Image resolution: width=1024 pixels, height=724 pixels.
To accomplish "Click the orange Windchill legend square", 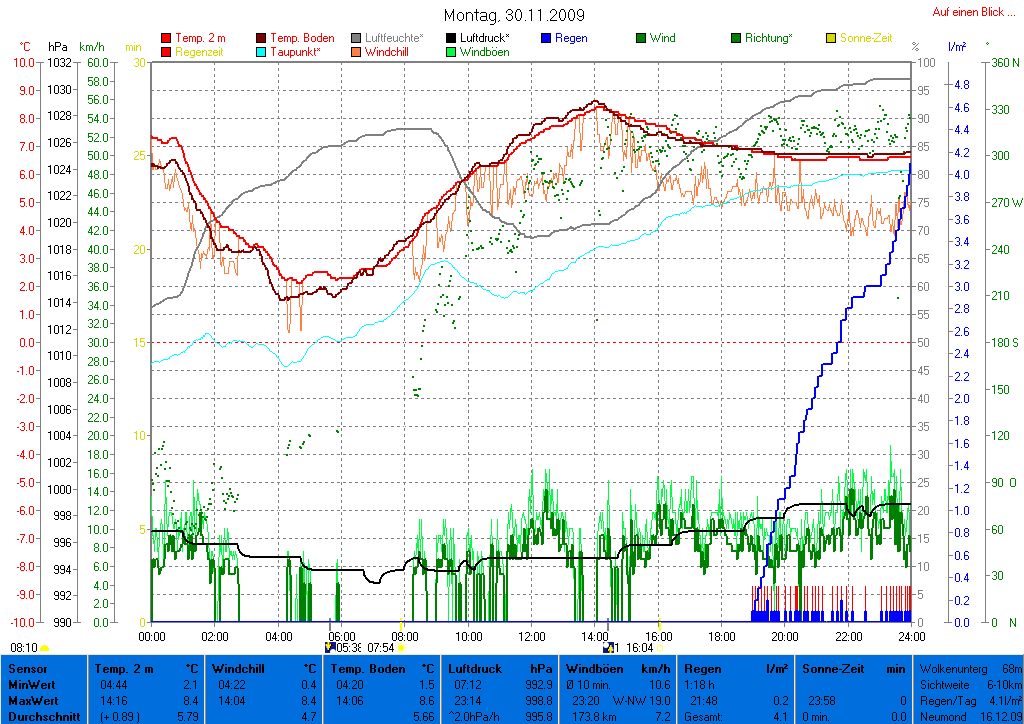I will pyautogui.click(x=356, y=52).
